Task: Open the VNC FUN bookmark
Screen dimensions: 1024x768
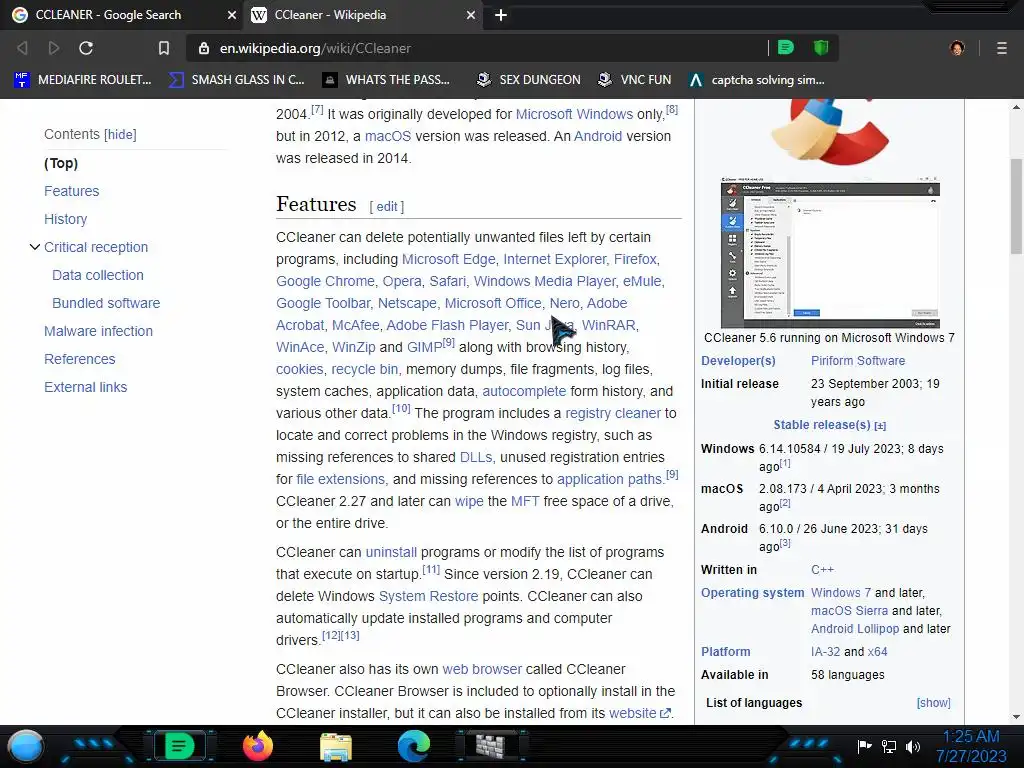Action: (634, 80)
